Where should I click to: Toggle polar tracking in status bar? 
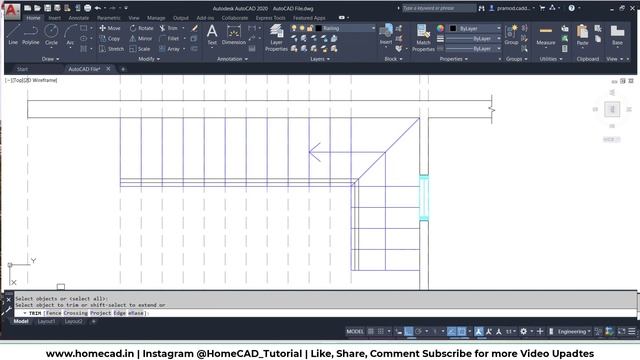pos(418,331)
